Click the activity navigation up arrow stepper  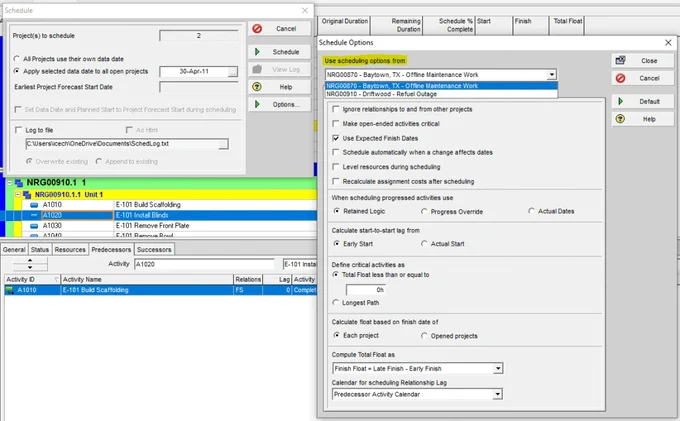coord(30,261)
